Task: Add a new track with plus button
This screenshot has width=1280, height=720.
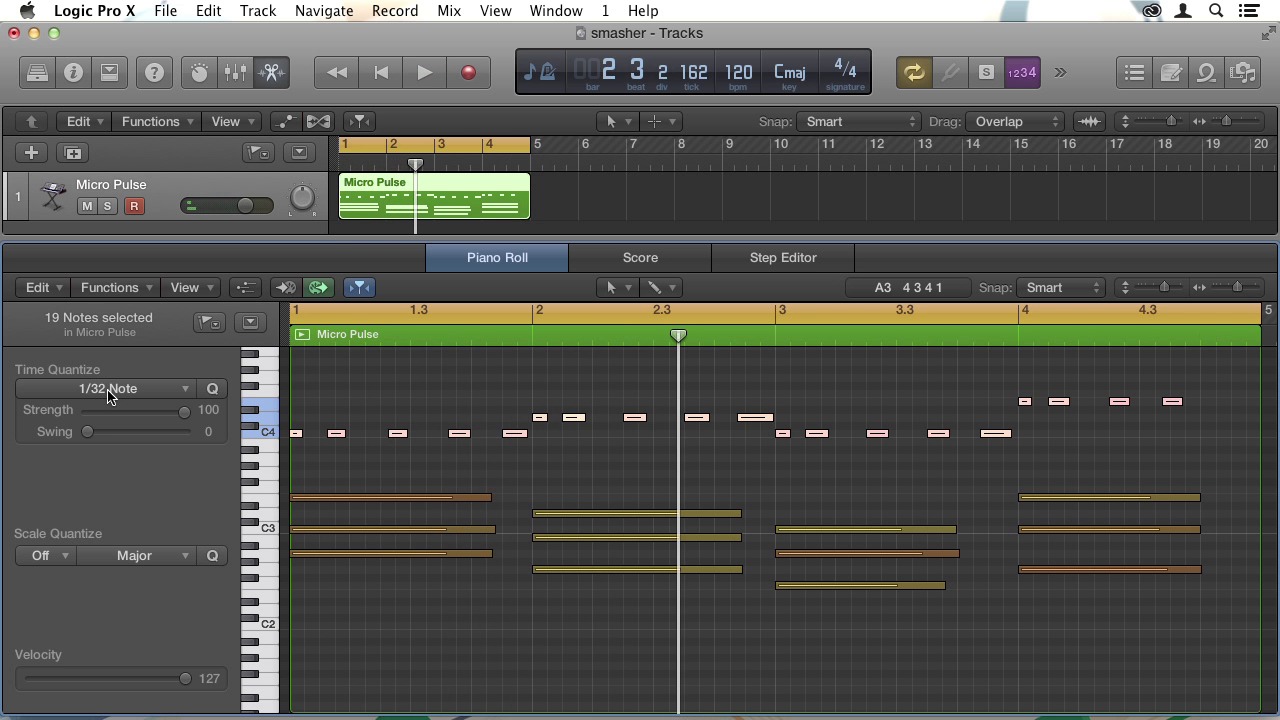Action: [x=31, y=153]
